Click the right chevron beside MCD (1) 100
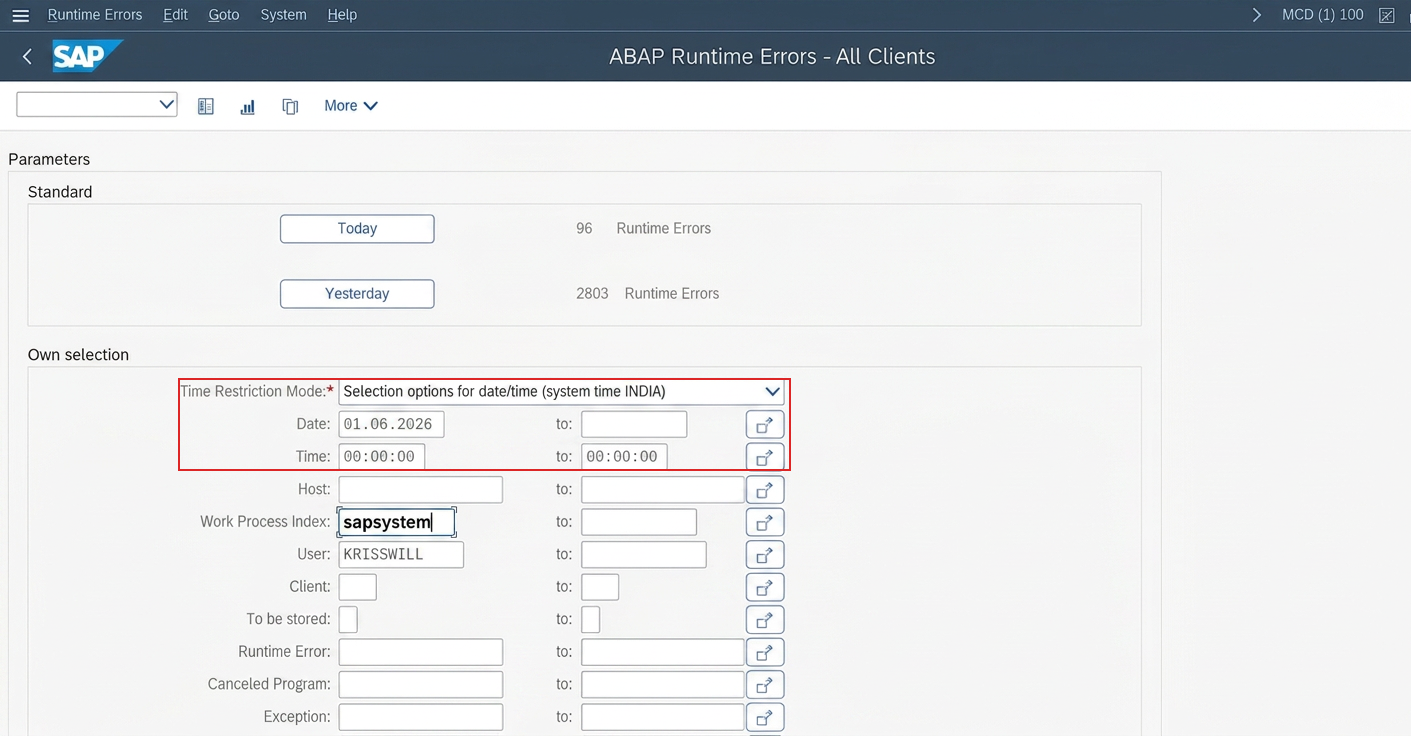The height and width of the screenshot is (736, 1411). click(1257, 15)
